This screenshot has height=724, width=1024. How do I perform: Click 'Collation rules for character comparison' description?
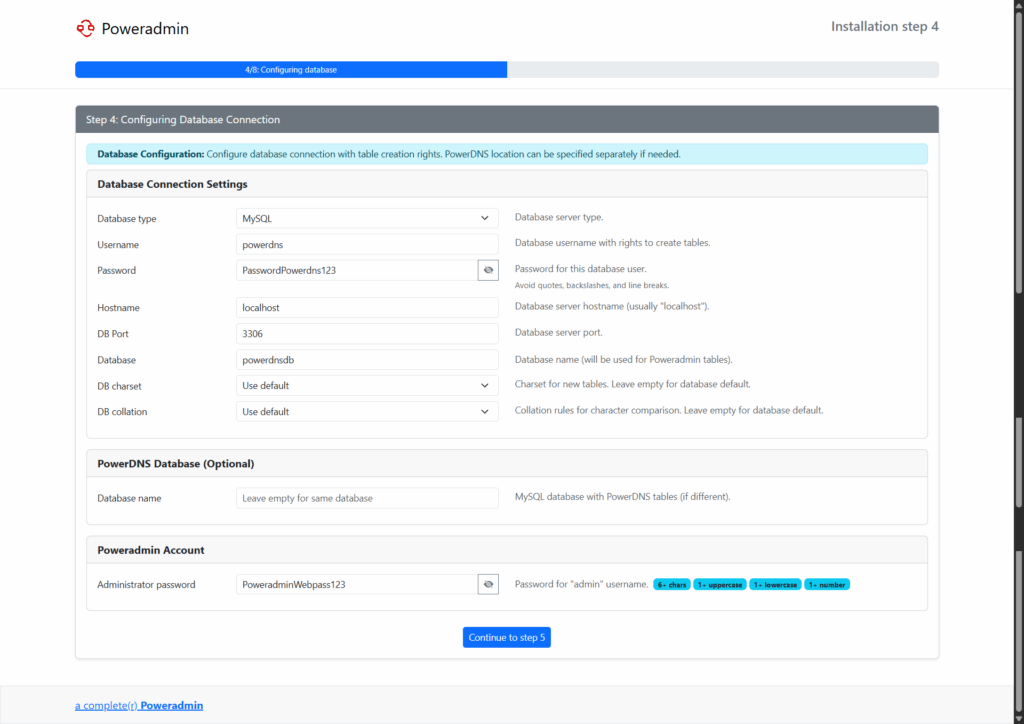[x=669, y=411]
